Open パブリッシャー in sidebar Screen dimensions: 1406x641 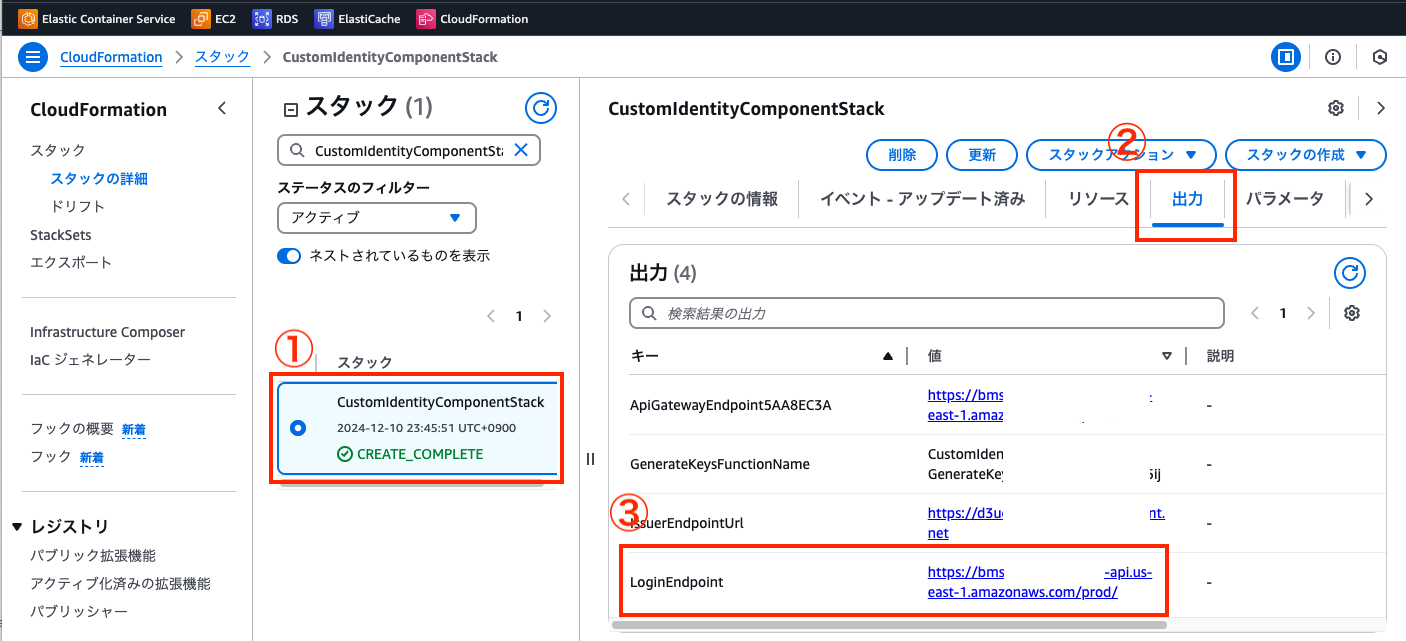tap(79, 611)
